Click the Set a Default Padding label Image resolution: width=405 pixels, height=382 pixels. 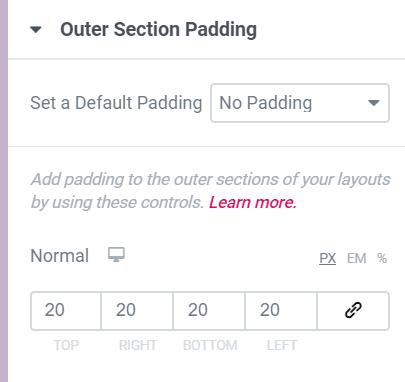click(116, 103)
